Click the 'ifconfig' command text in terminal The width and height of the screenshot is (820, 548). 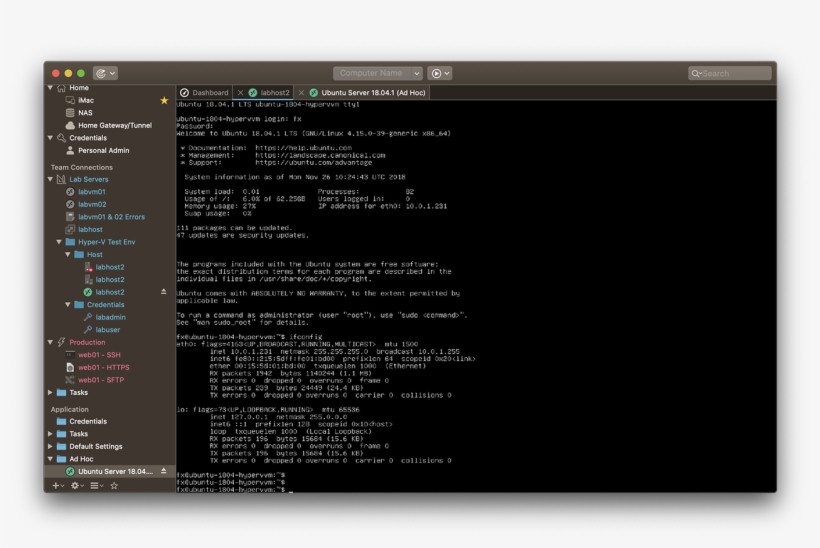(306, 337)
